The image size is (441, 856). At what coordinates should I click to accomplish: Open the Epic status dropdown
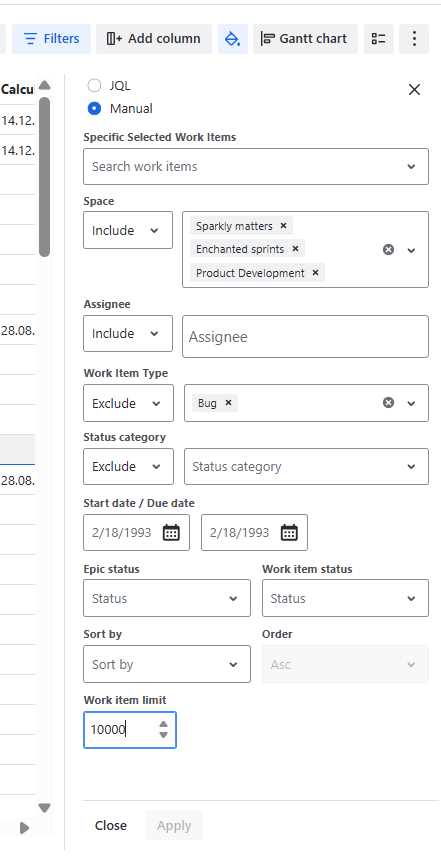167,598
